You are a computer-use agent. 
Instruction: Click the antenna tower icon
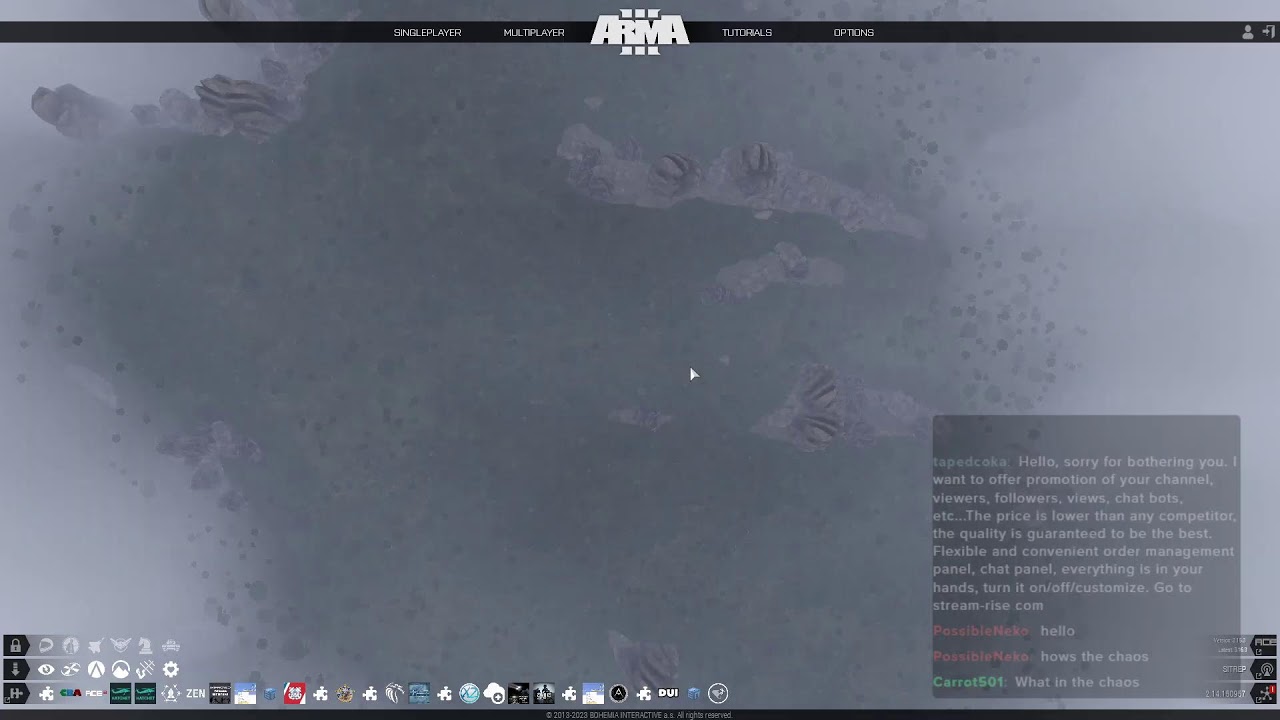pyautogui.click(x=146, y=670)
